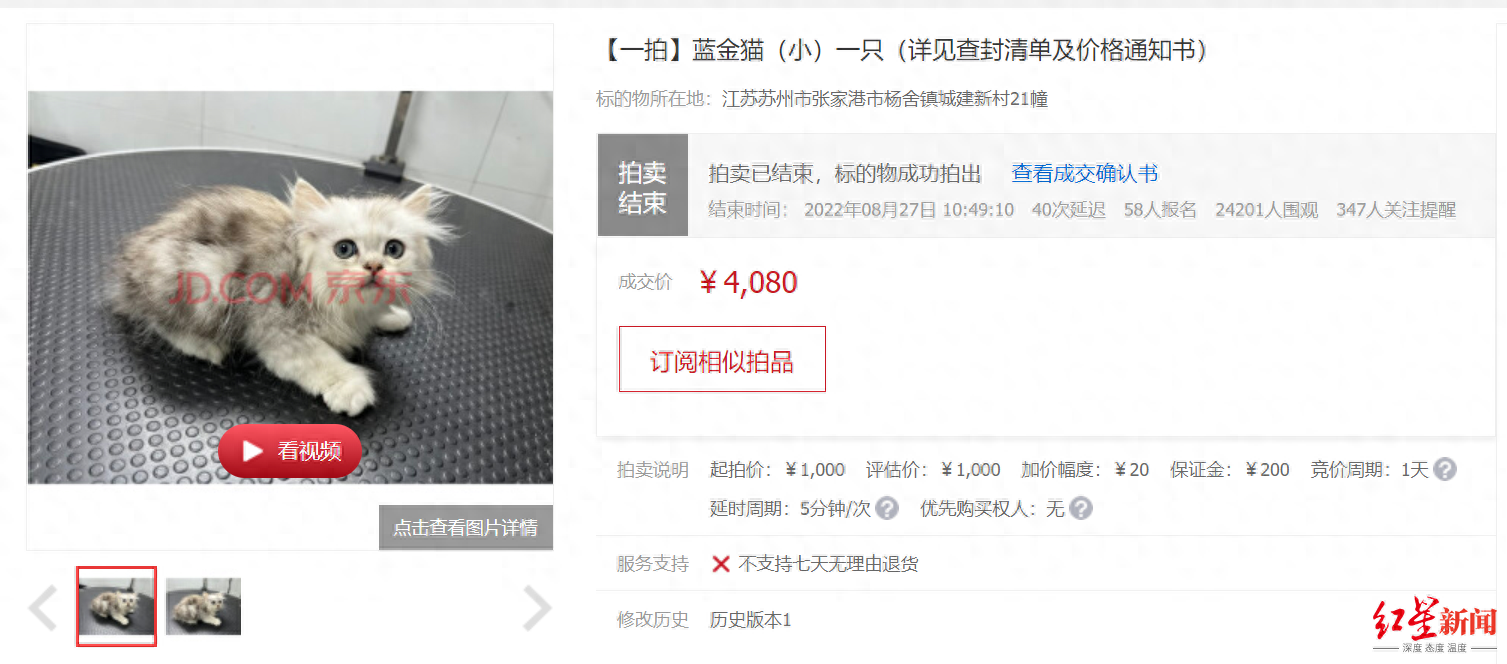Screen dimensions: 1507x664
Task: Click the 拍卖结束 status badge
Action: click(x=642, y=186)
